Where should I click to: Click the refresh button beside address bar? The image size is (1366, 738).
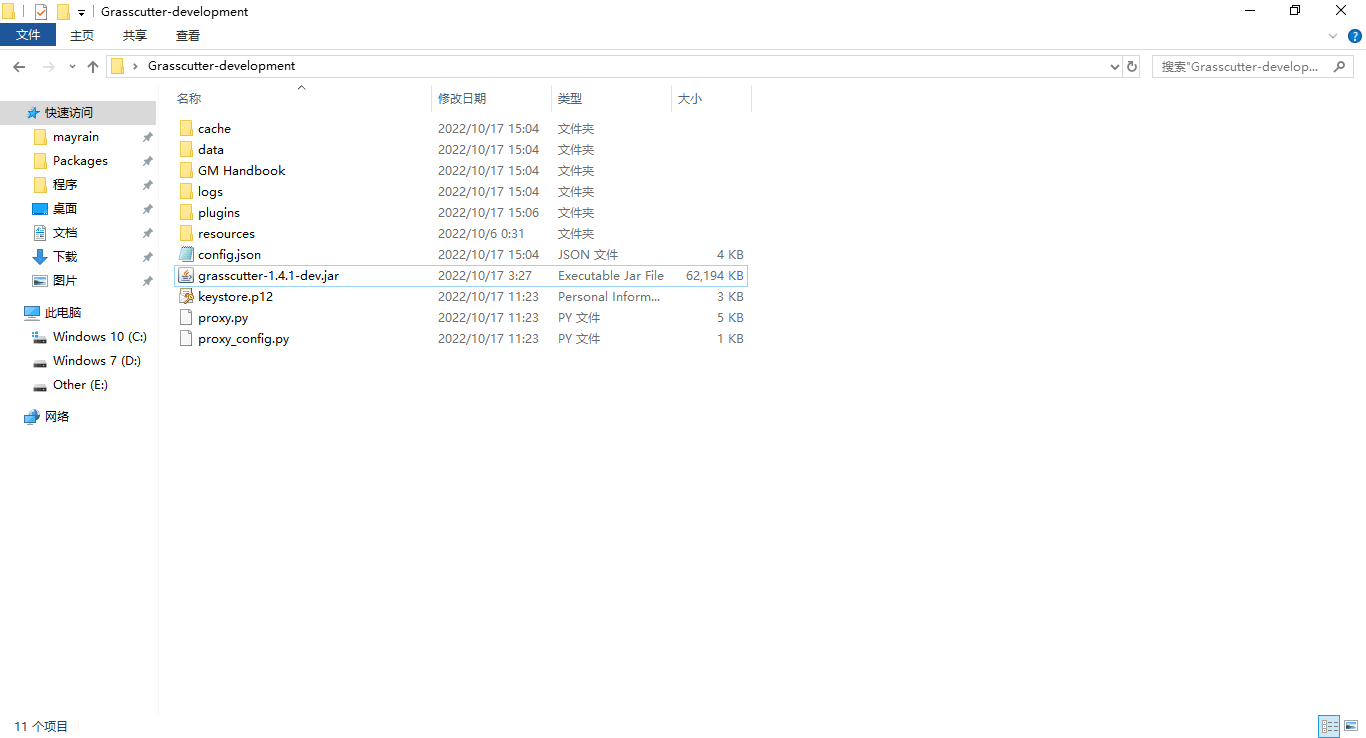click(1132, 66)
